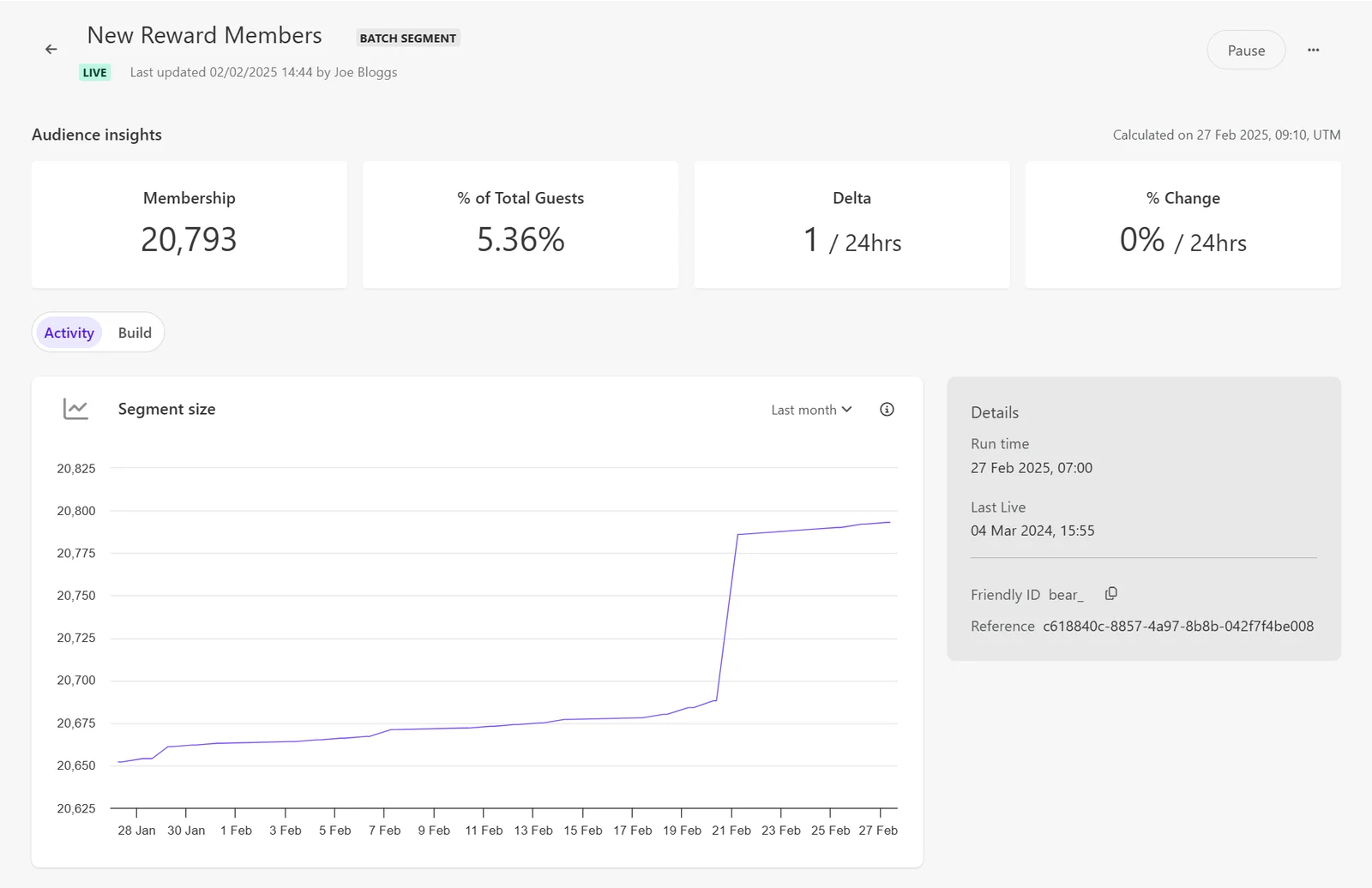The height and width of the screenshot is (888, 1372).
Task: Click the 5.36% total guests value
Action: tap(521, 239)
